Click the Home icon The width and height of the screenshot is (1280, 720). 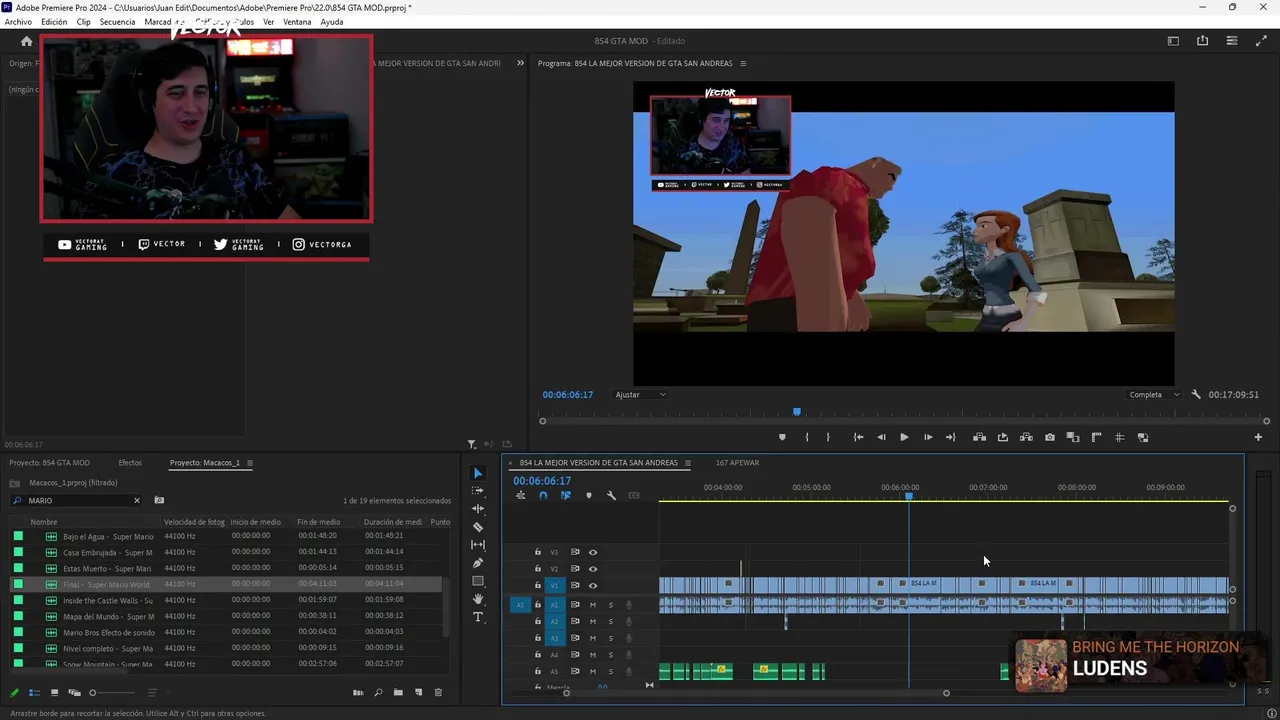[x=27, y=41]
